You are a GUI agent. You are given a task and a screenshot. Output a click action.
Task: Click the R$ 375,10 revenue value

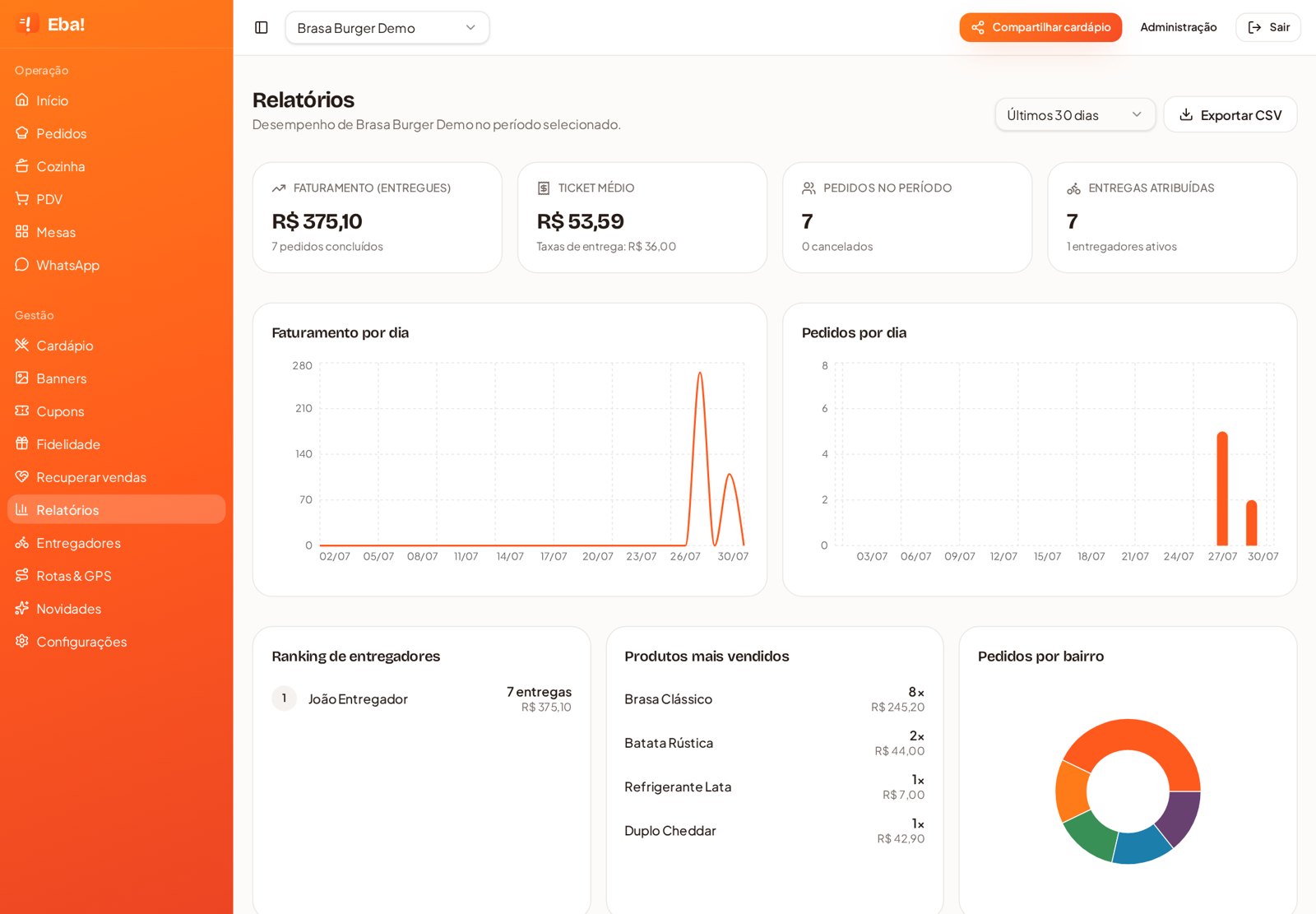click(x=317, y=221)
